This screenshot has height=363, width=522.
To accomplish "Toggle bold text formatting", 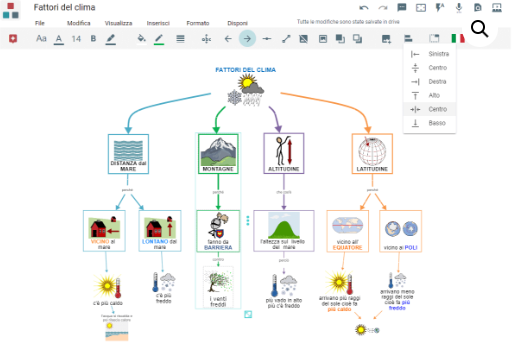I will coord(93,39).
